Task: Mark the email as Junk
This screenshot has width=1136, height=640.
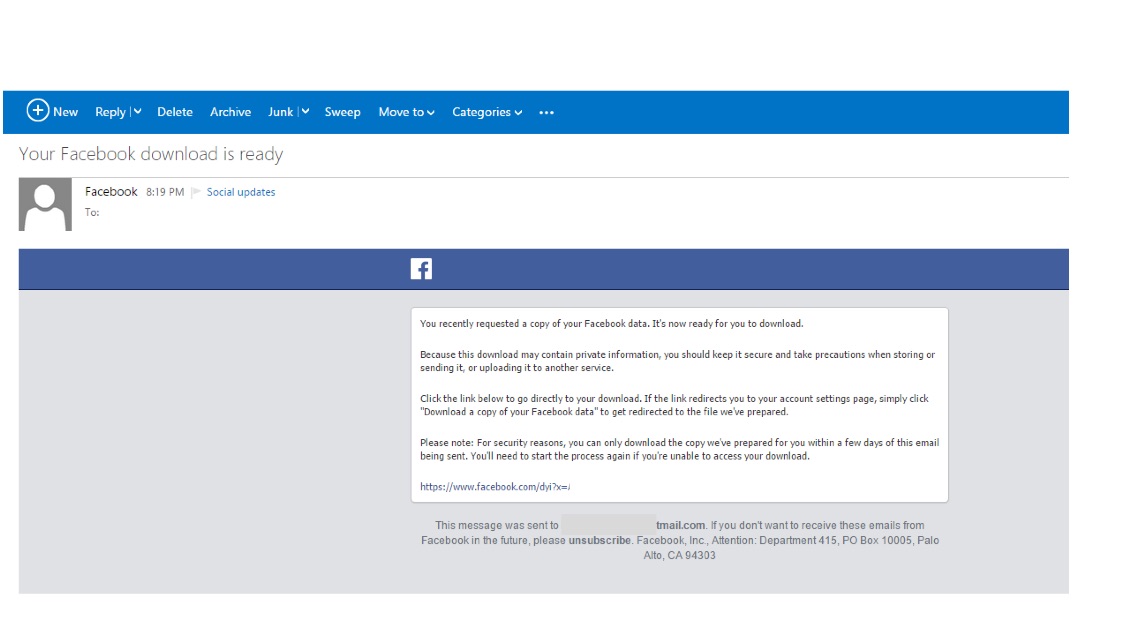Action: click(x=280, y=112)
